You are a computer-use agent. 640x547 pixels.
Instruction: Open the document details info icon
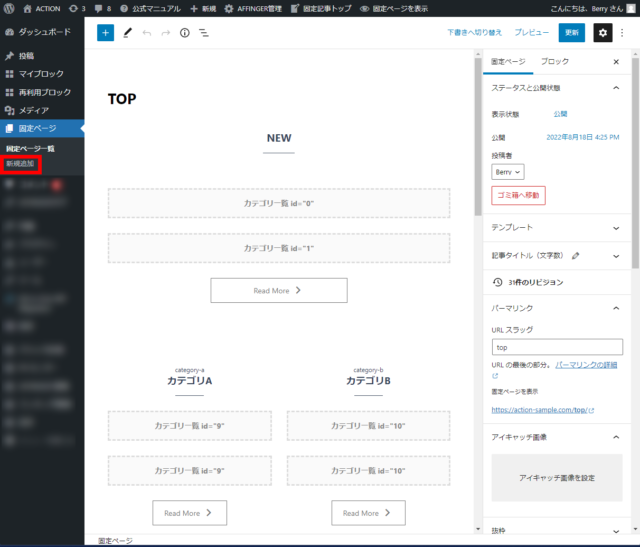click(x=185, y=33)
